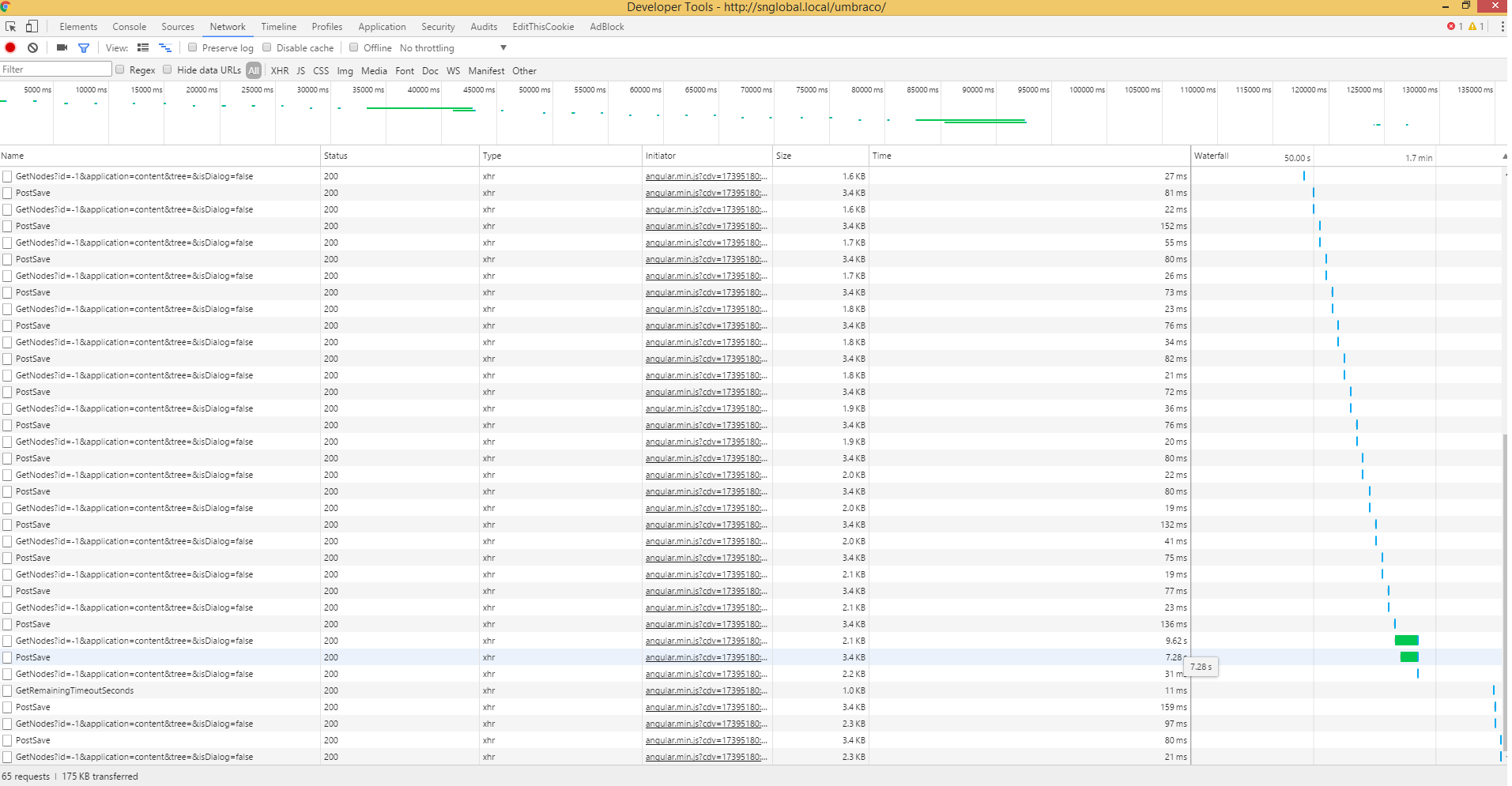Click the 9.62 s green waterfall bar
This screenshot has height=786, width=1512.
click(x=1406, y=641)
